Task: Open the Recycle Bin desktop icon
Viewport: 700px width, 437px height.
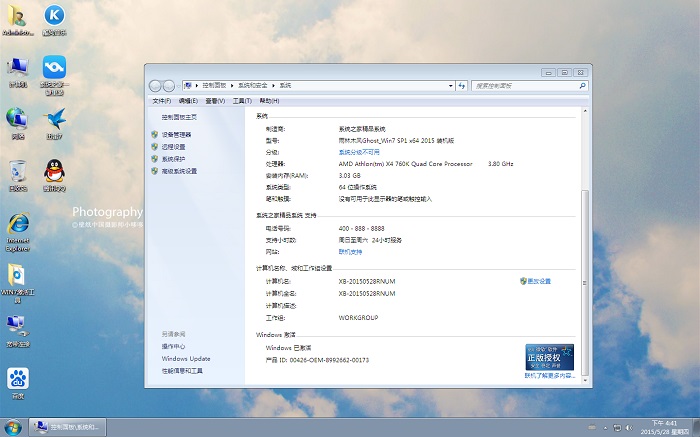Action: pyautogui.click(x=18, y=175)
